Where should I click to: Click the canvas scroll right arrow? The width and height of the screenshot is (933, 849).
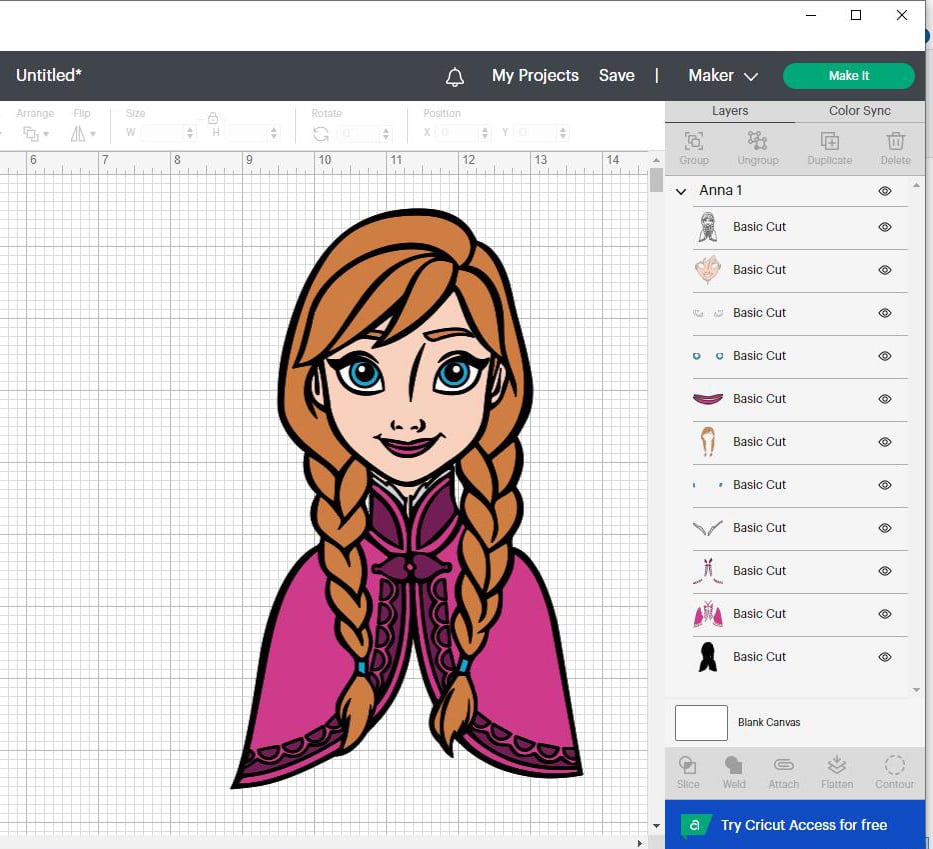tap(640, 843)
